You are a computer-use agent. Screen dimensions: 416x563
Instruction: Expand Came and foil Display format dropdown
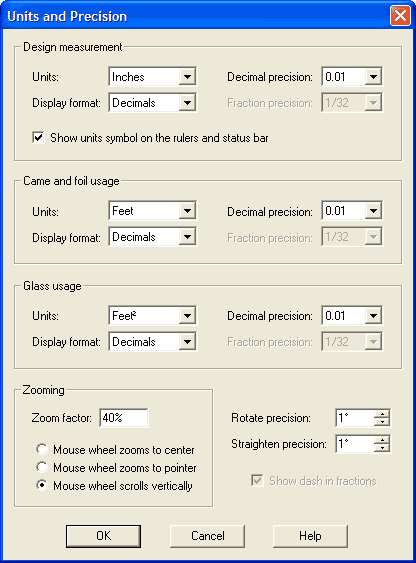pyautogui.click(x=153, y=237)
